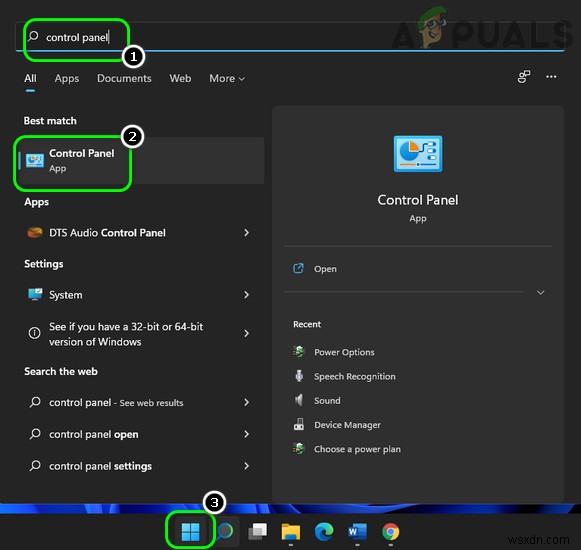
Task: Select DTS Audio Control Panel app result
Action: pos(140,233)
